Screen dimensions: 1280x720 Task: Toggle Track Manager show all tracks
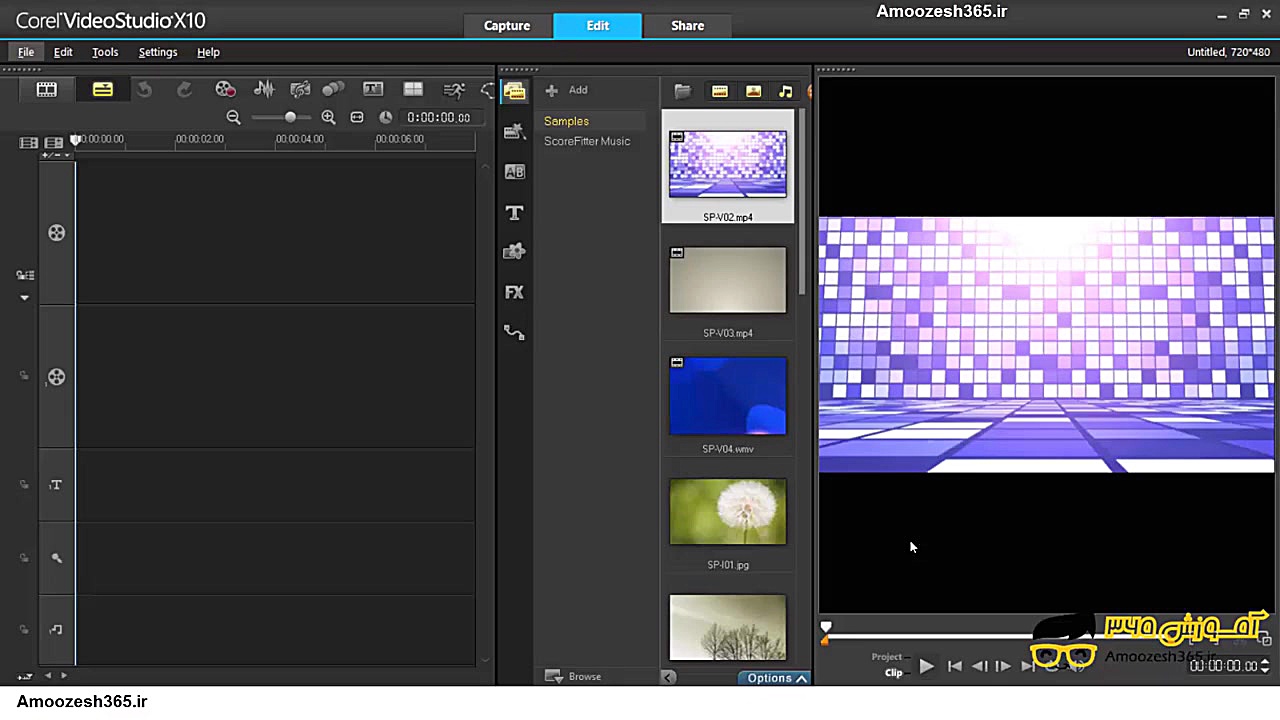(x=29, y=143)
